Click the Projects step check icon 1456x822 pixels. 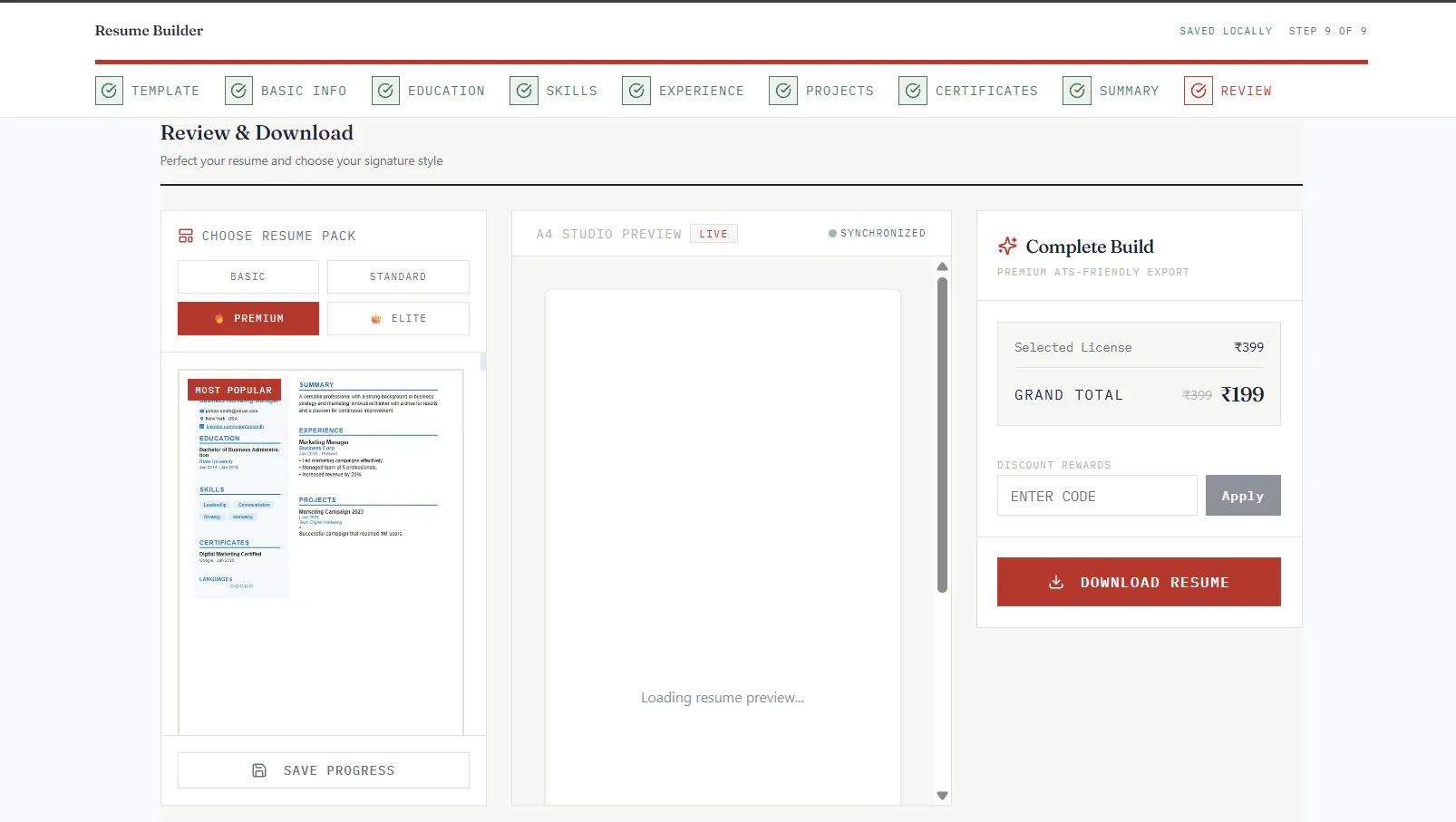(x=783, y=91)
